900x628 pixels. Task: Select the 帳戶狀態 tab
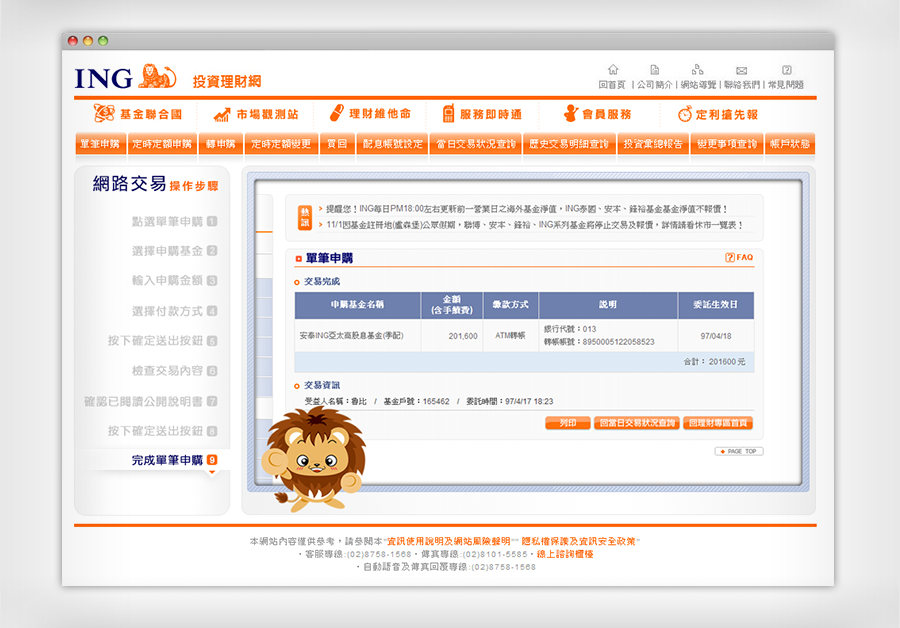(790, 144)
